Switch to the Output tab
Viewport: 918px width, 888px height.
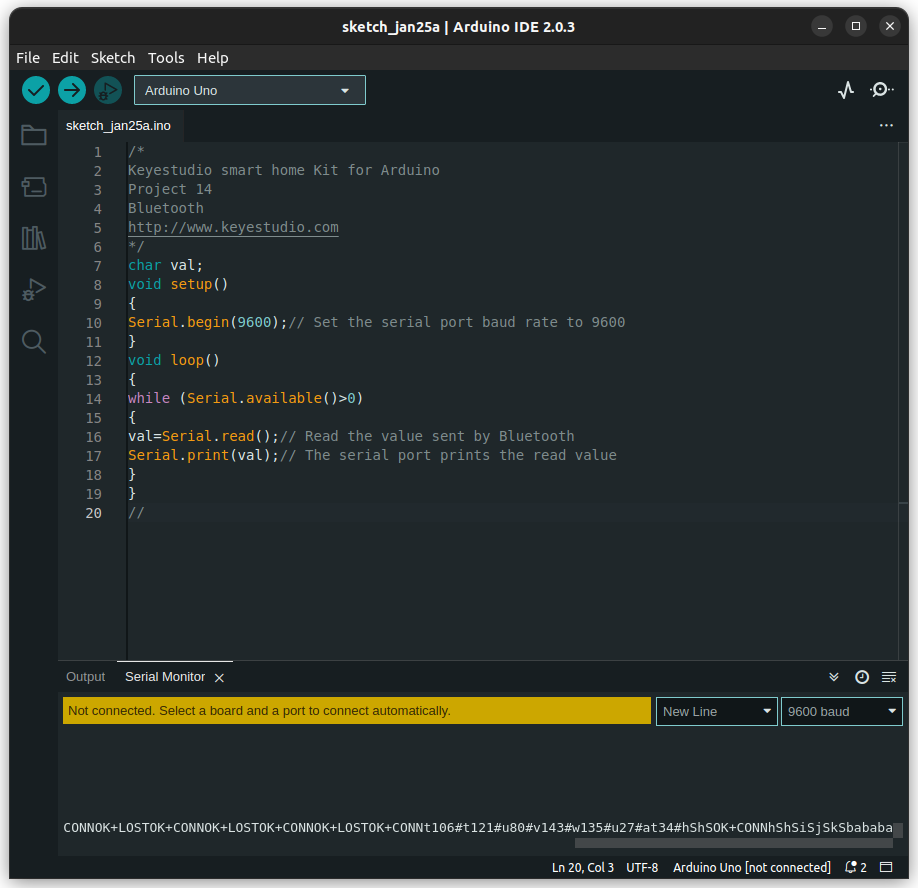[x=85, y=677]
